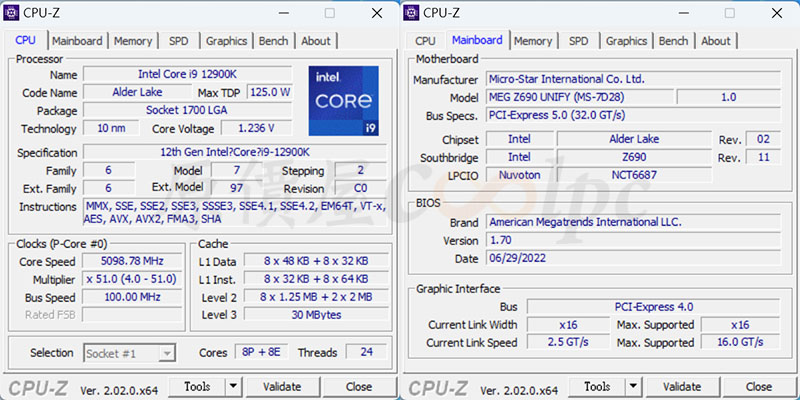Close the right window with title bar X
Viewport: 800px width, 400px height.
(x=777, y=13)
